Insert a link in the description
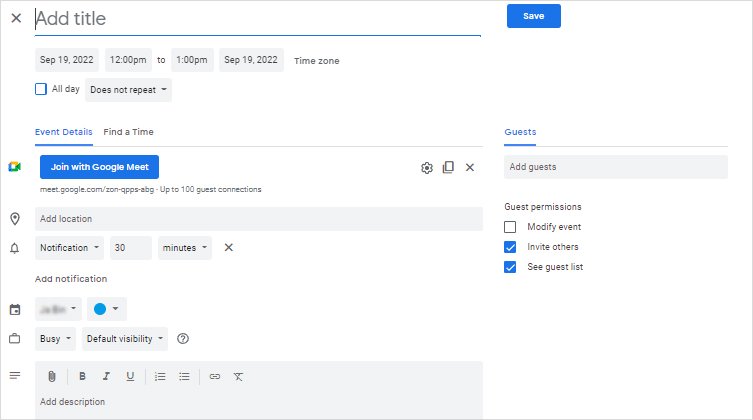Viewport: 753px width, 420px height. (x=215, y=377)
